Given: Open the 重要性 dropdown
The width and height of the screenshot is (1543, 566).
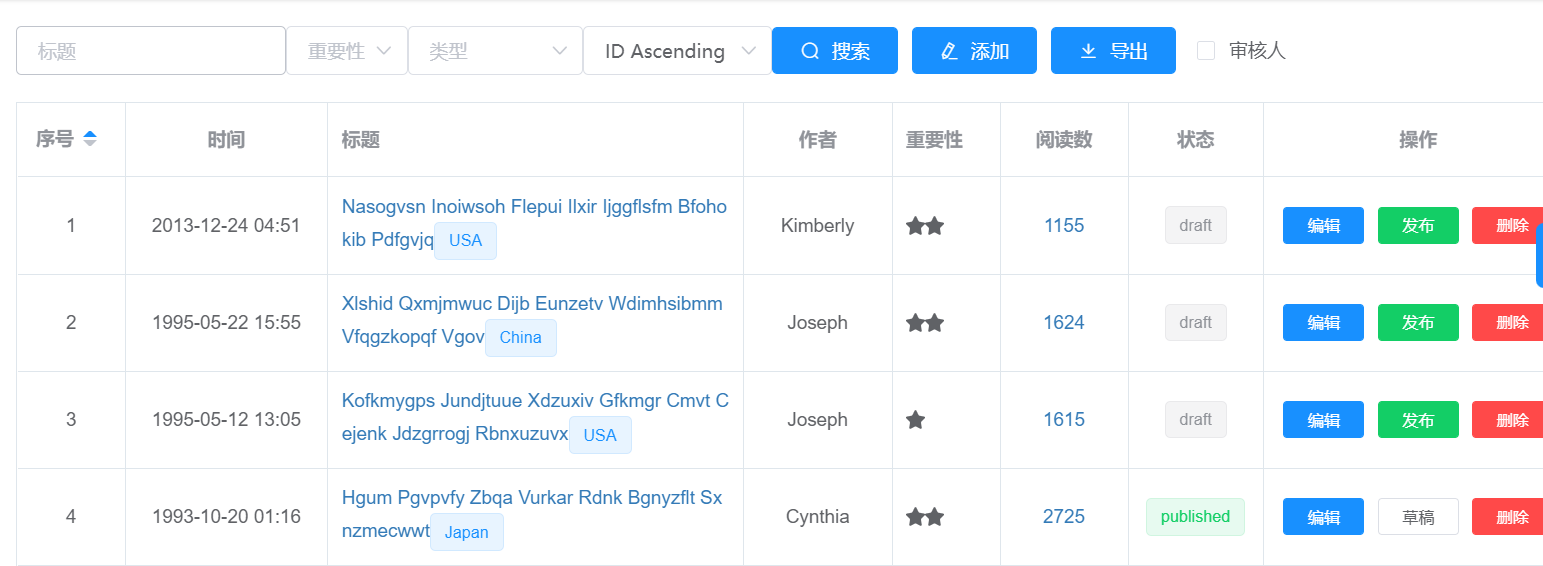Looking at the screenshot, I should click(347, 50).
